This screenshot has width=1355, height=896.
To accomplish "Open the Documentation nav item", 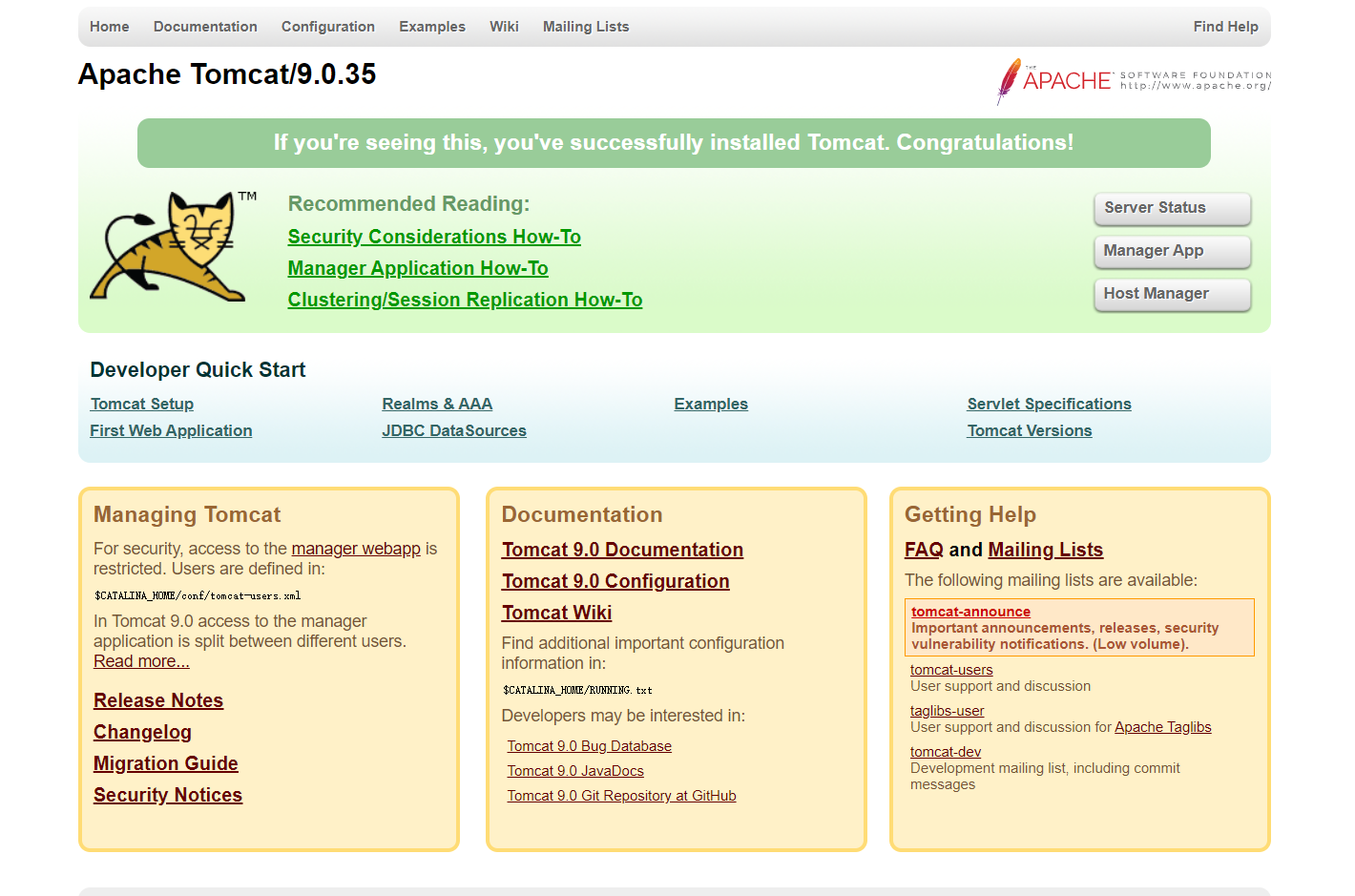I will (x=205, y=27).
